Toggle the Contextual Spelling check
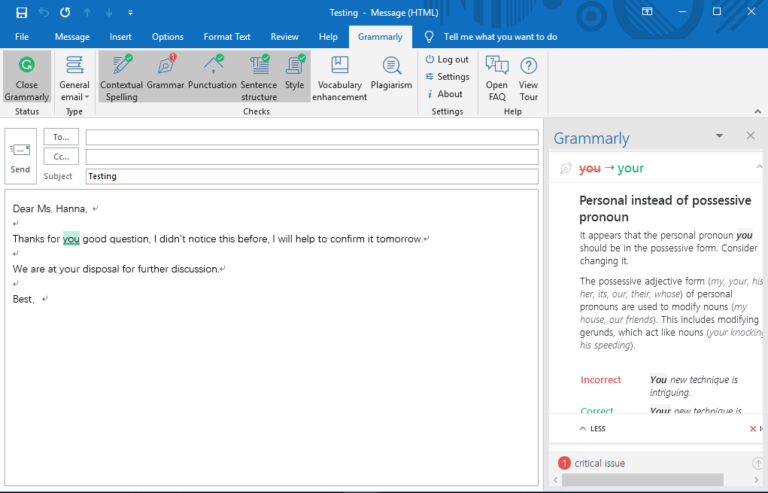This screenshot has height=493, width=768. click(121, 77)
